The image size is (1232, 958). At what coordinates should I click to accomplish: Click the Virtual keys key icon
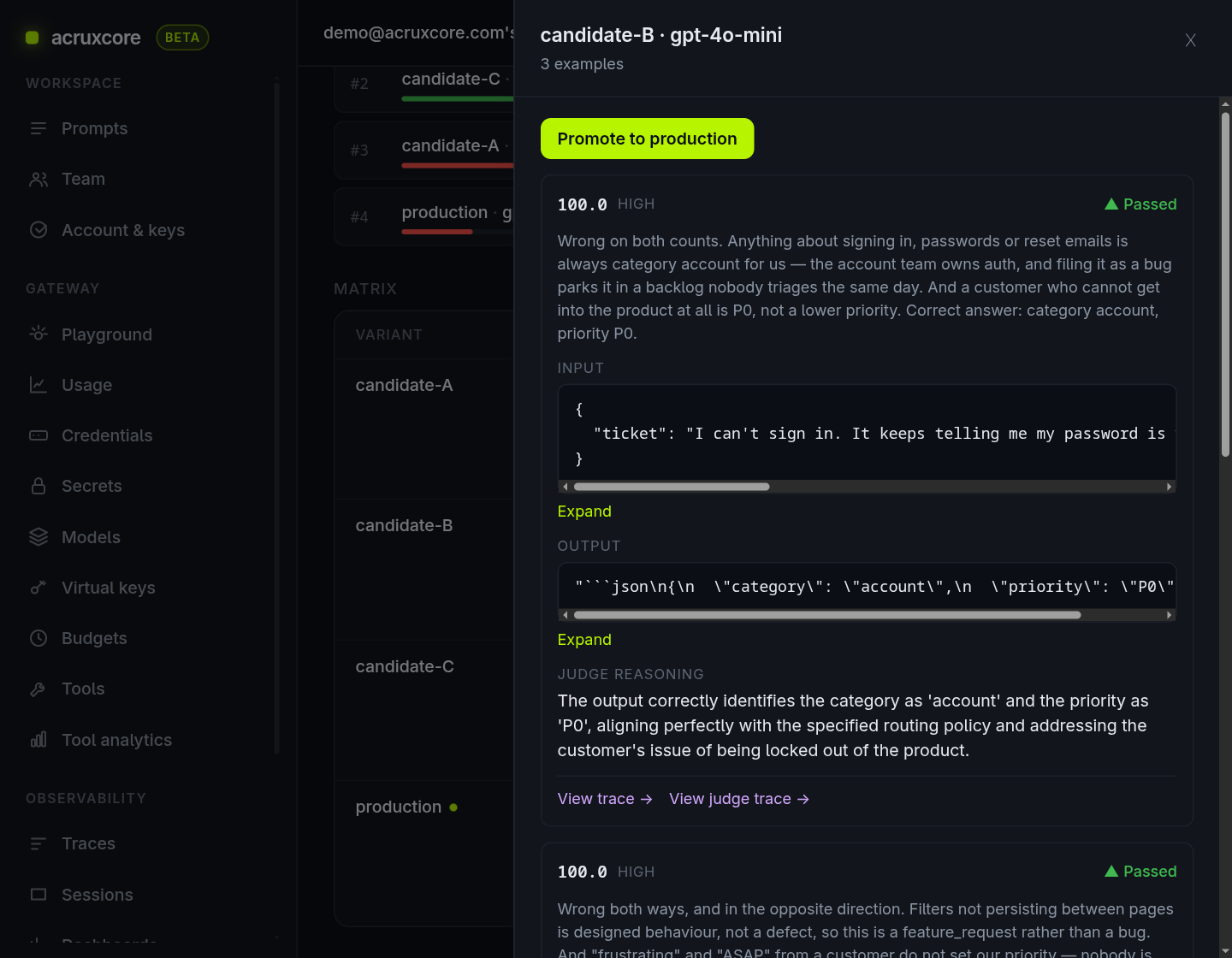tap(38, 588)
